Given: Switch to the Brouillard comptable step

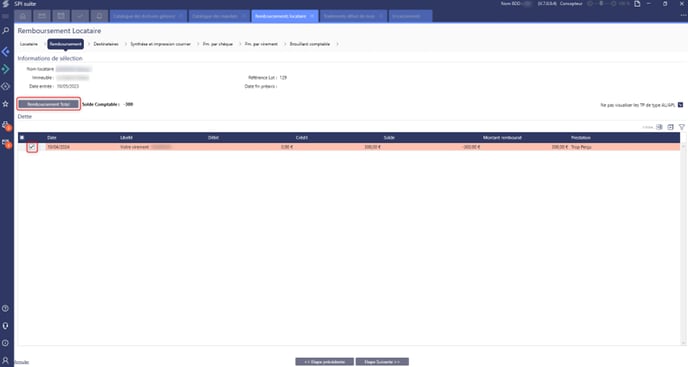Looking at the screenshot, I should point(310,44).
